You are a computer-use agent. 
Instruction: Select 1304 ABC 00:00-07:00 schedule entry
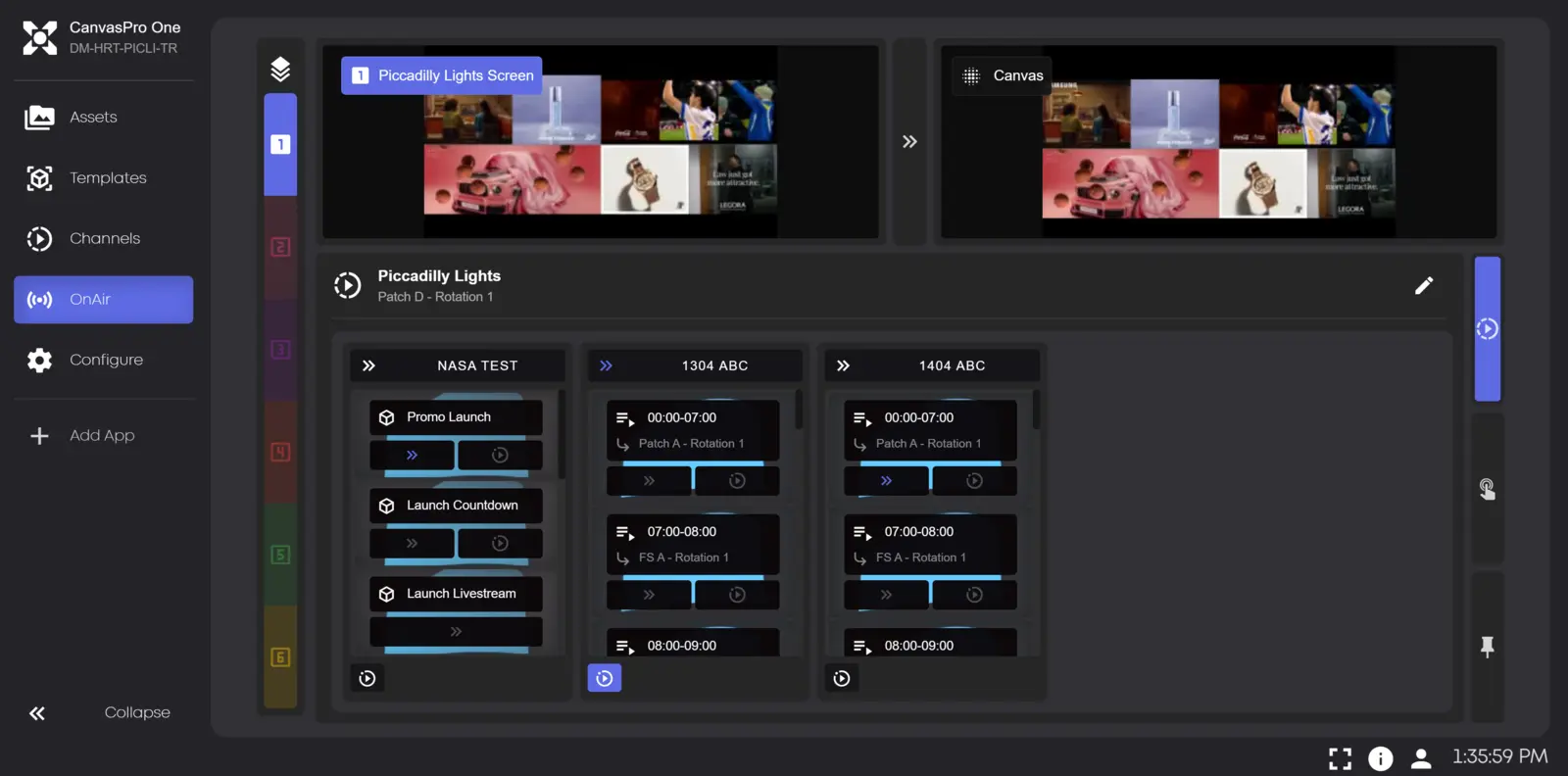[x=693, y=430]
